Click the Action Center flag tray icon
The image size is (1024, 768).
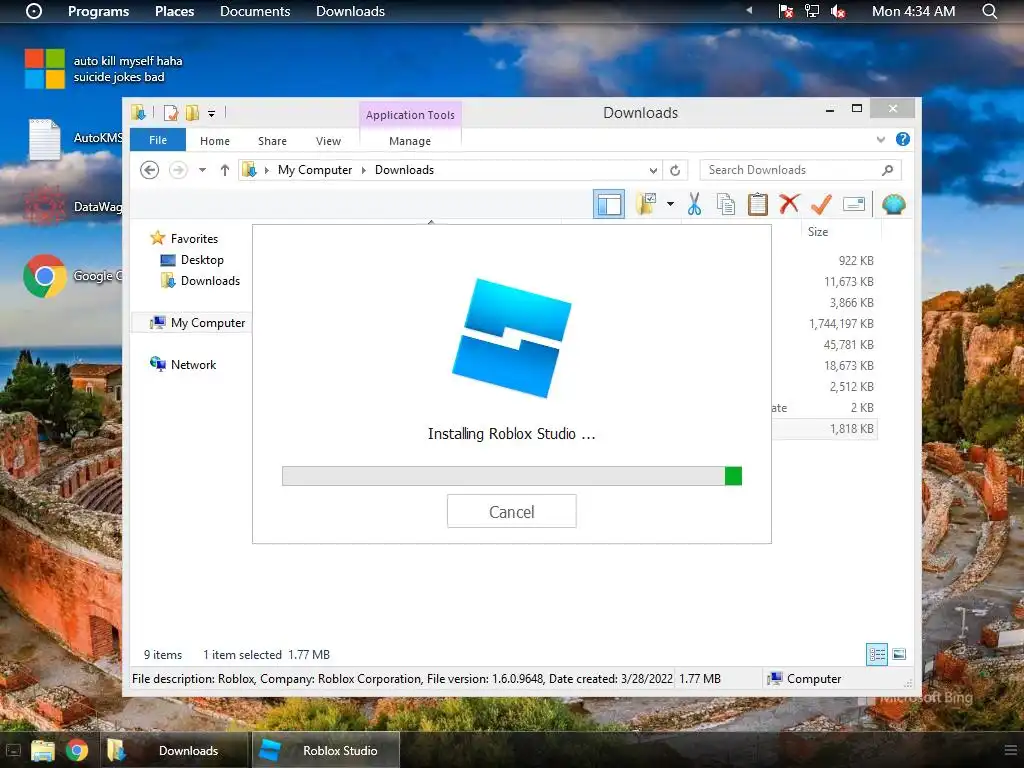pyautogui.click(x=786, y=11)
